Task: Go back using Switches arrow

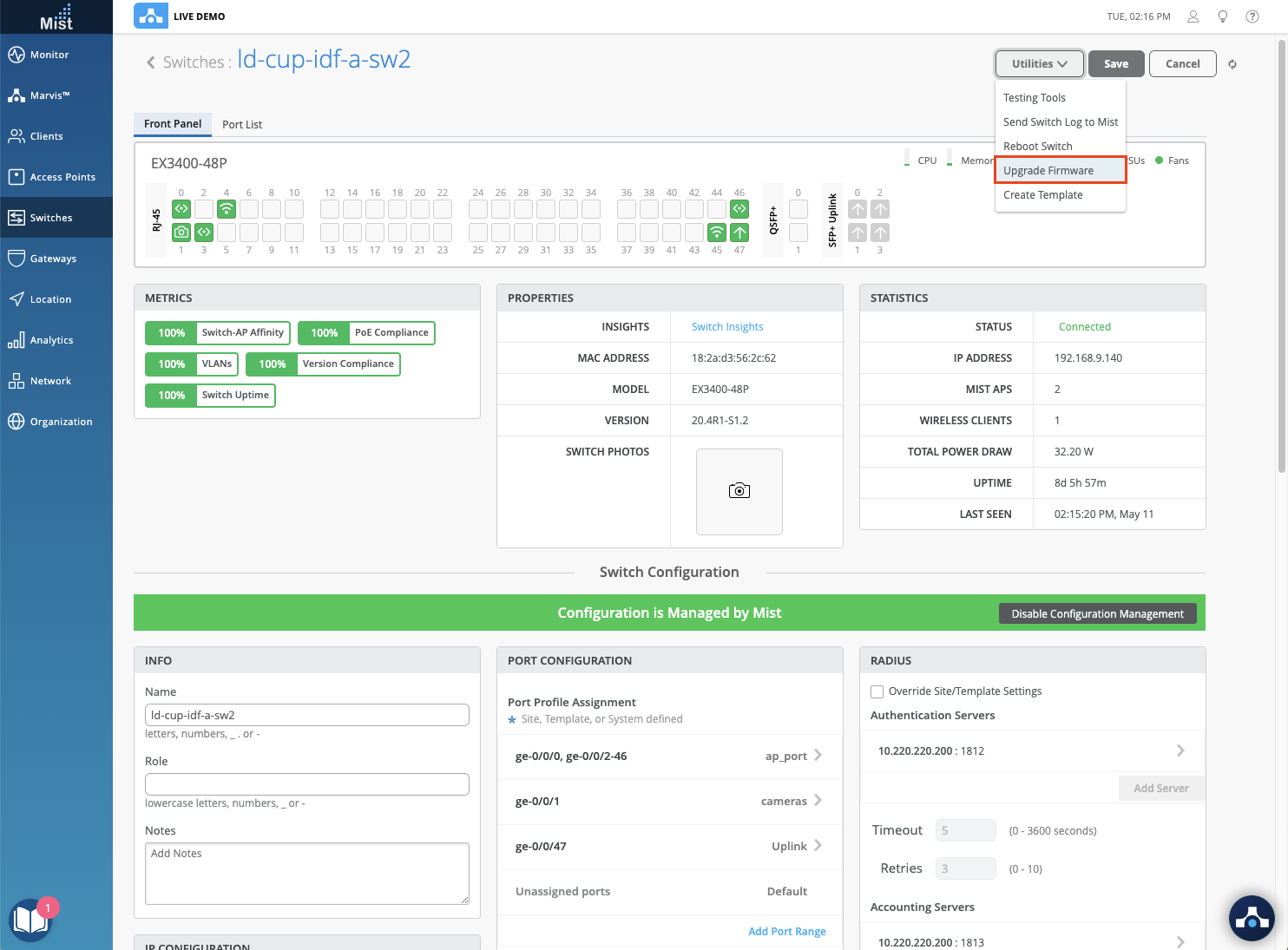Action: click(x=151, y=62)
